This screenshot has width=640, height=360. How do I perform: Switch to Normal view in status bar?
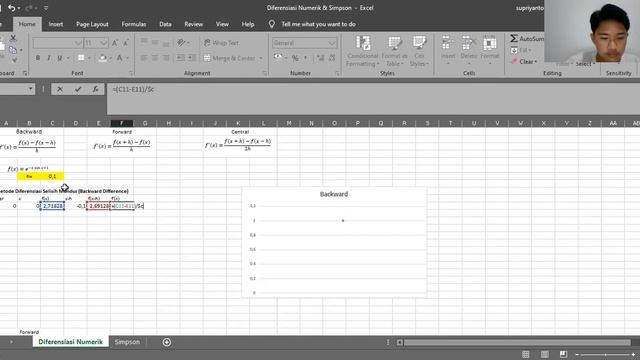point(526,354)
